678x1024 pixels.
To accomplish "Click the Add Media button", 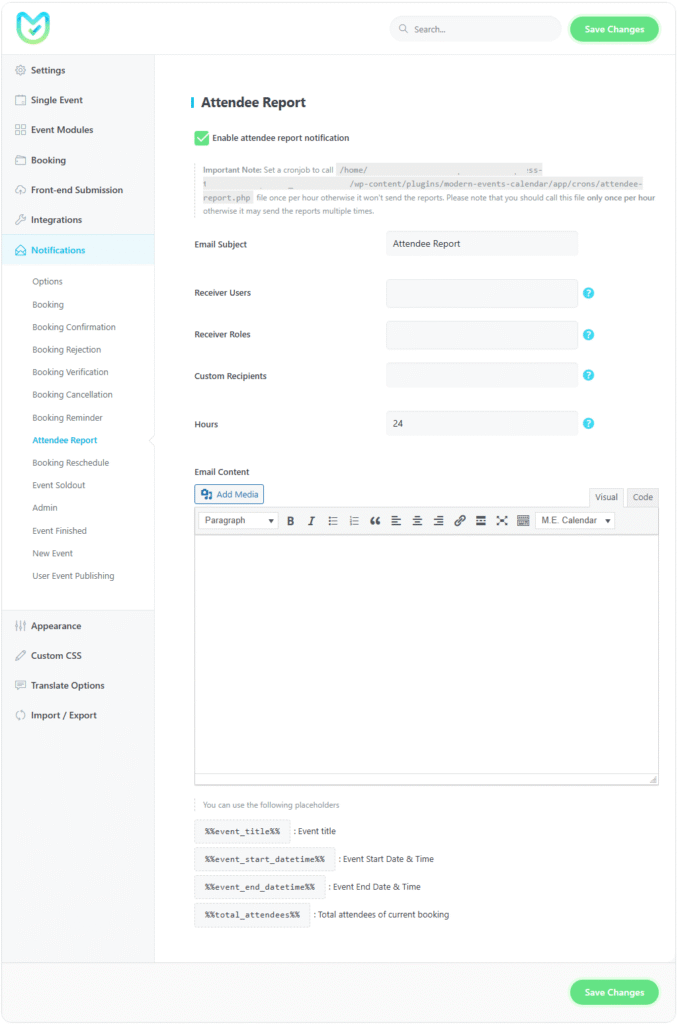I will coord(229,494).
